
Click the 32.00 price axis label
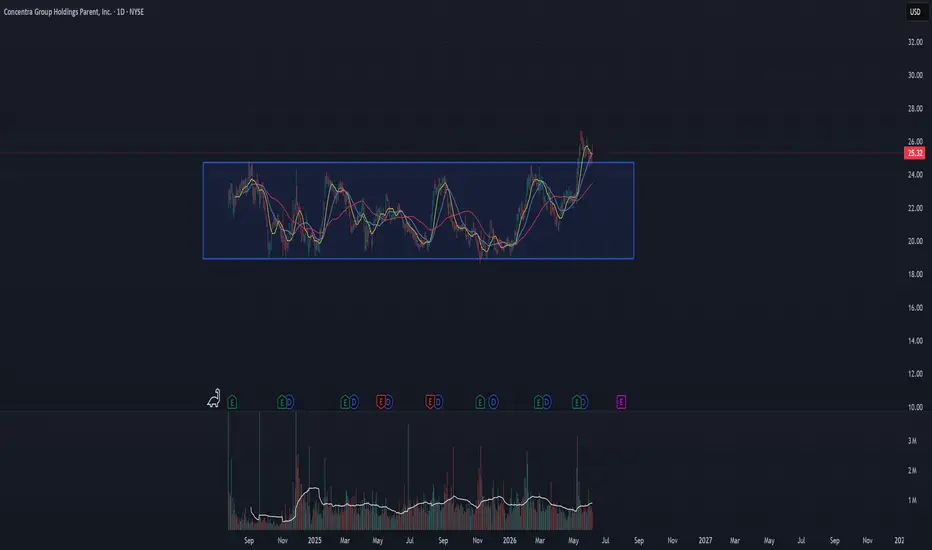[x=915, y=42]
